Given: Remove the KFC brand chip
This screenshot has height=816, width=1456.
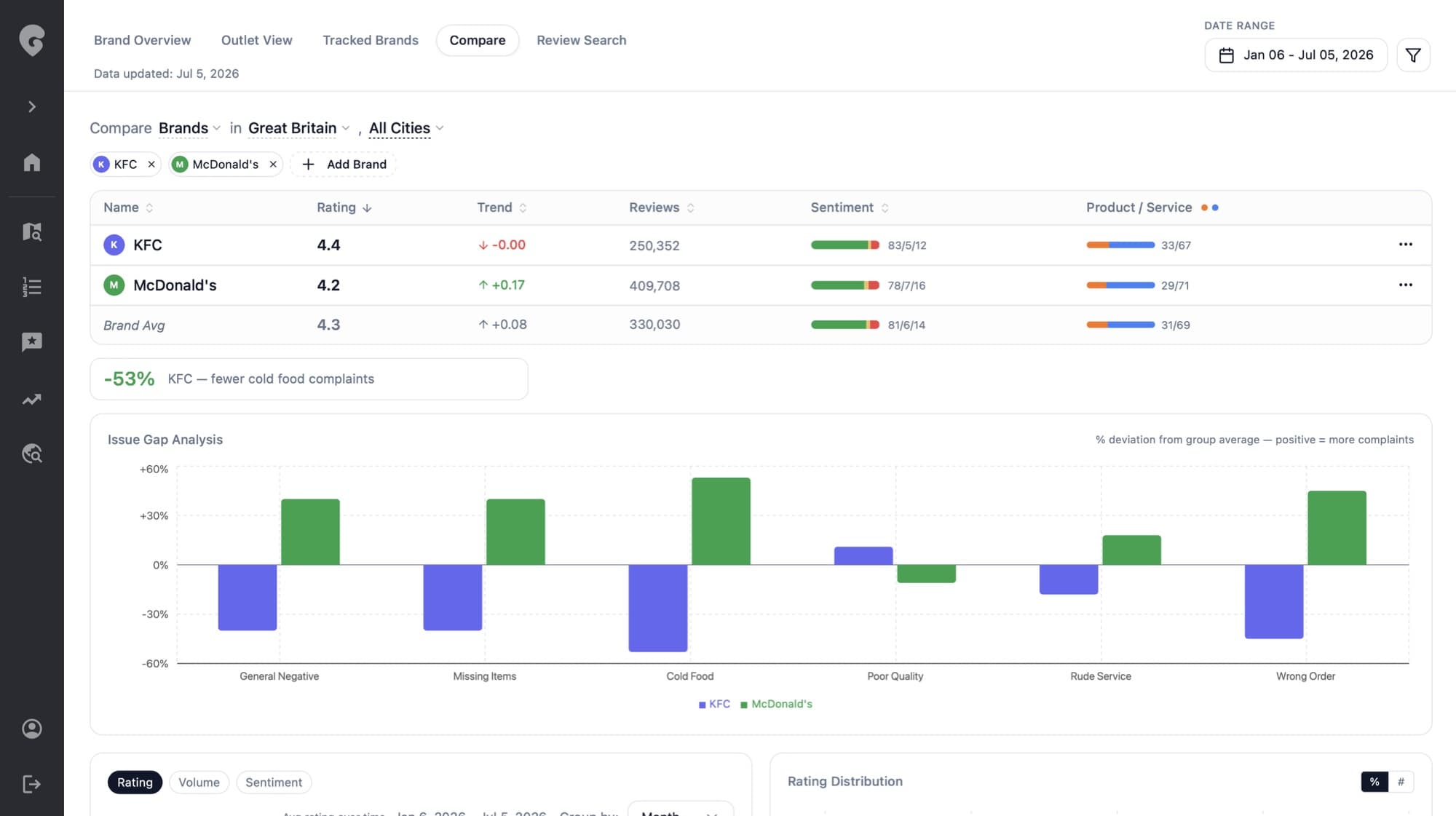Looking at the screenshot, I should click(151, 165).
